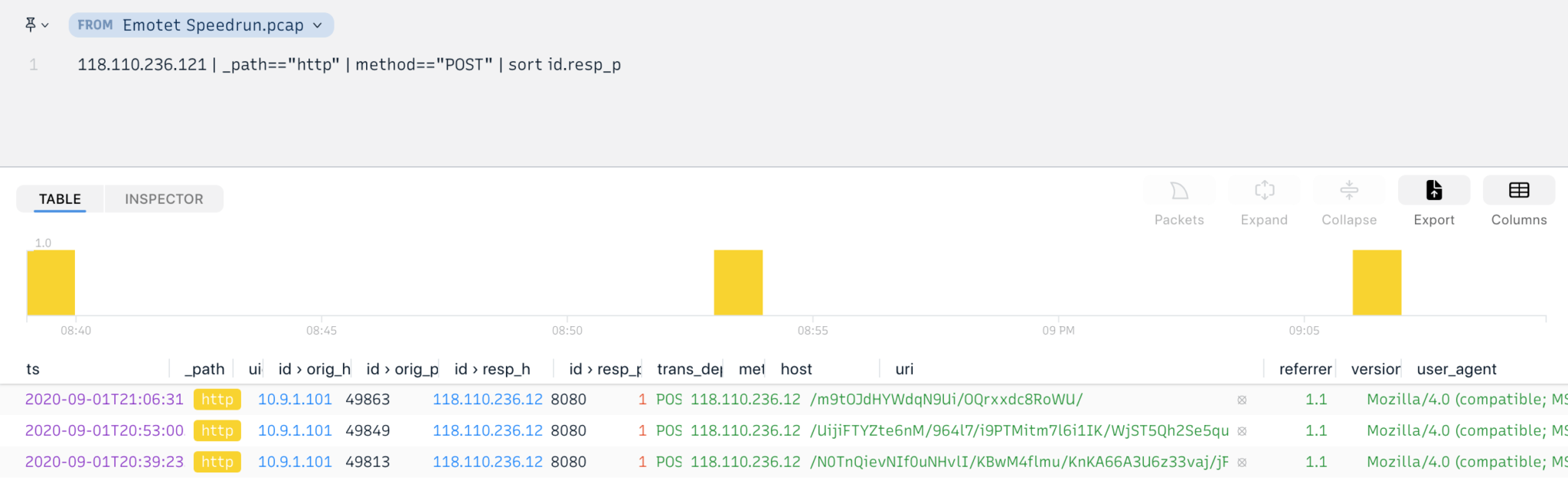Click the host column header
Image resolution: width=1568 pixels, height=500 pixels.
point(796,369)
